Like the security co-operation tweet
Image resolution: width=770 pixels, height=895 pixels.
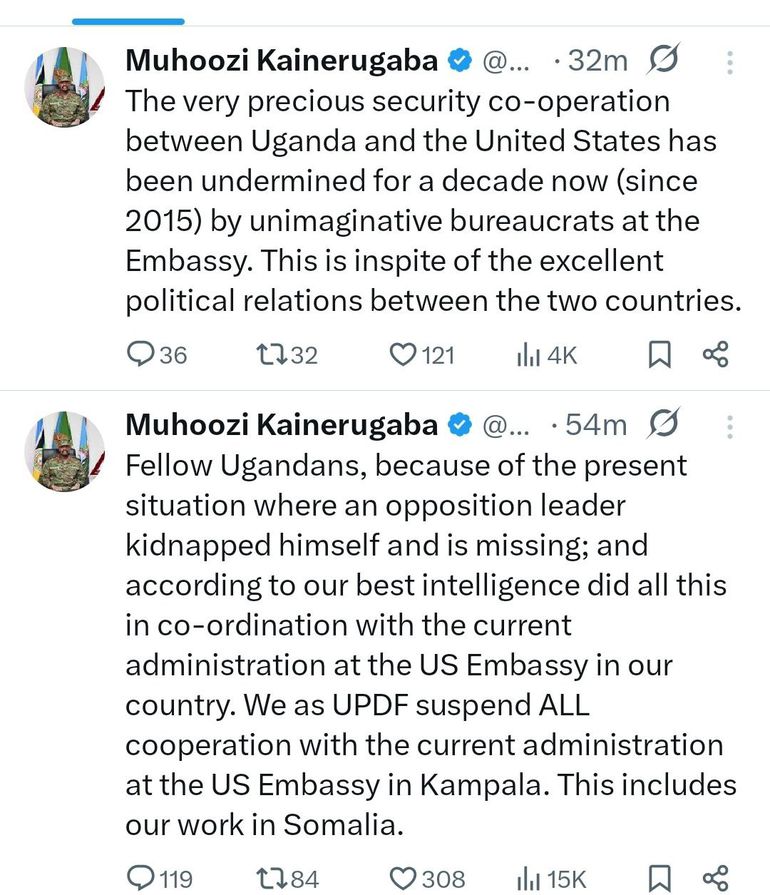point(403,354)
